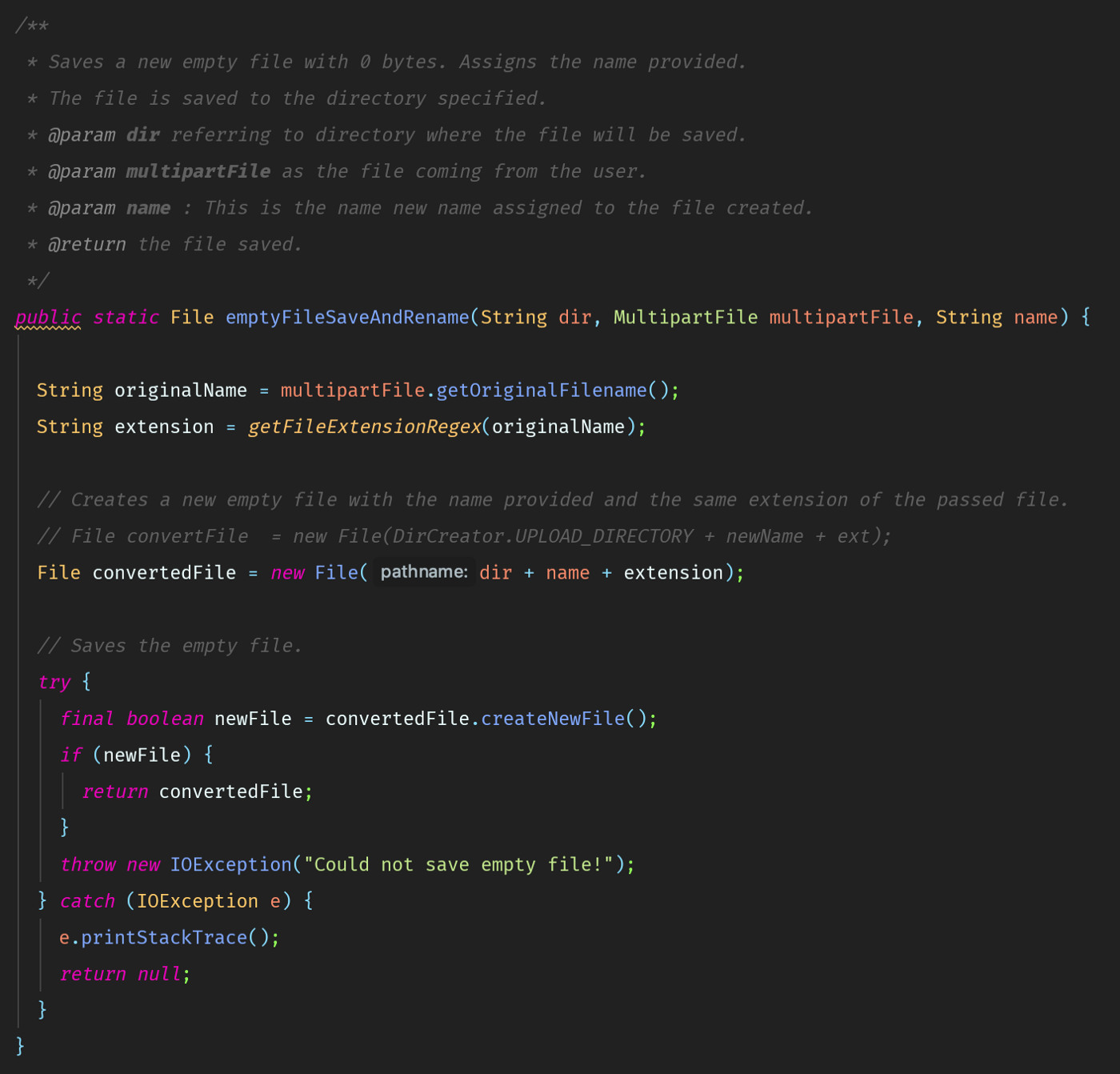Click the return null statement

point(124,974)
